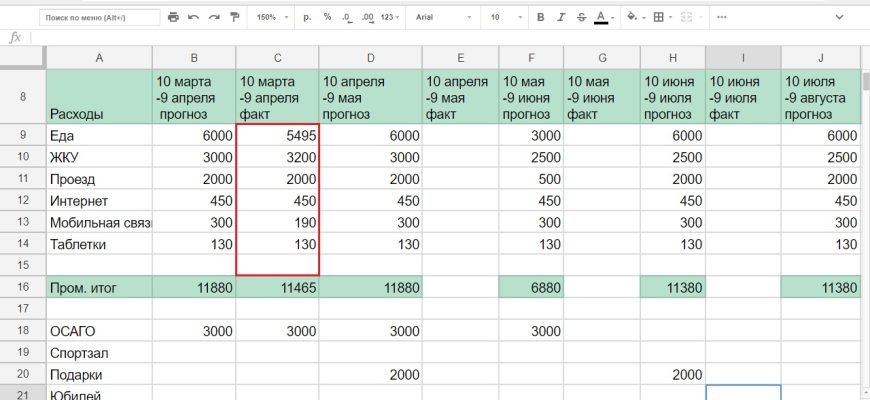Open the borders picker
This screenshot has height=400, width=870.
(657, 18)
